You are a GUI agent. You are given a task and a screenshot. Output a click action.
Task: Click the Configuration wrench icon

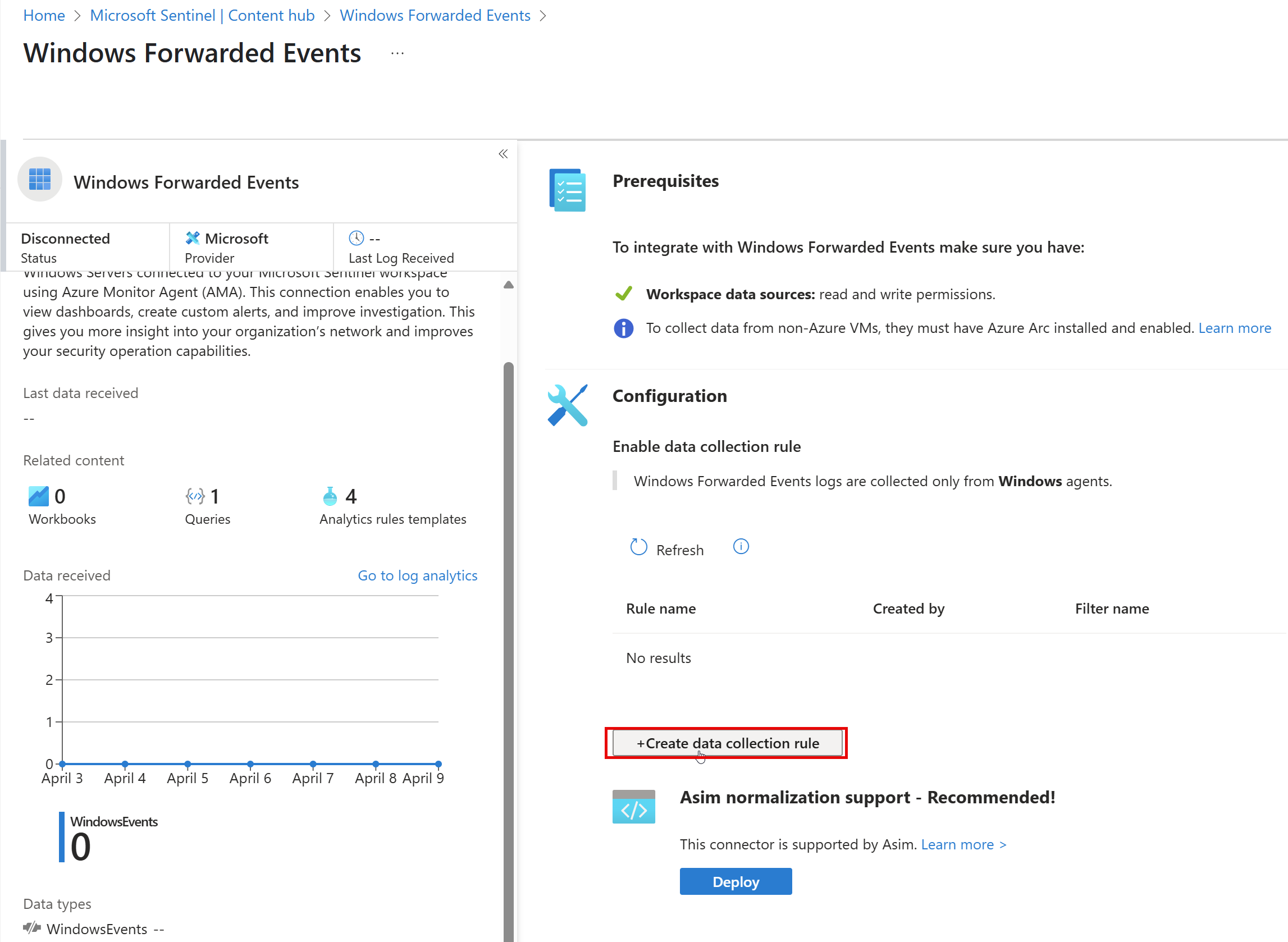(567, 405)
